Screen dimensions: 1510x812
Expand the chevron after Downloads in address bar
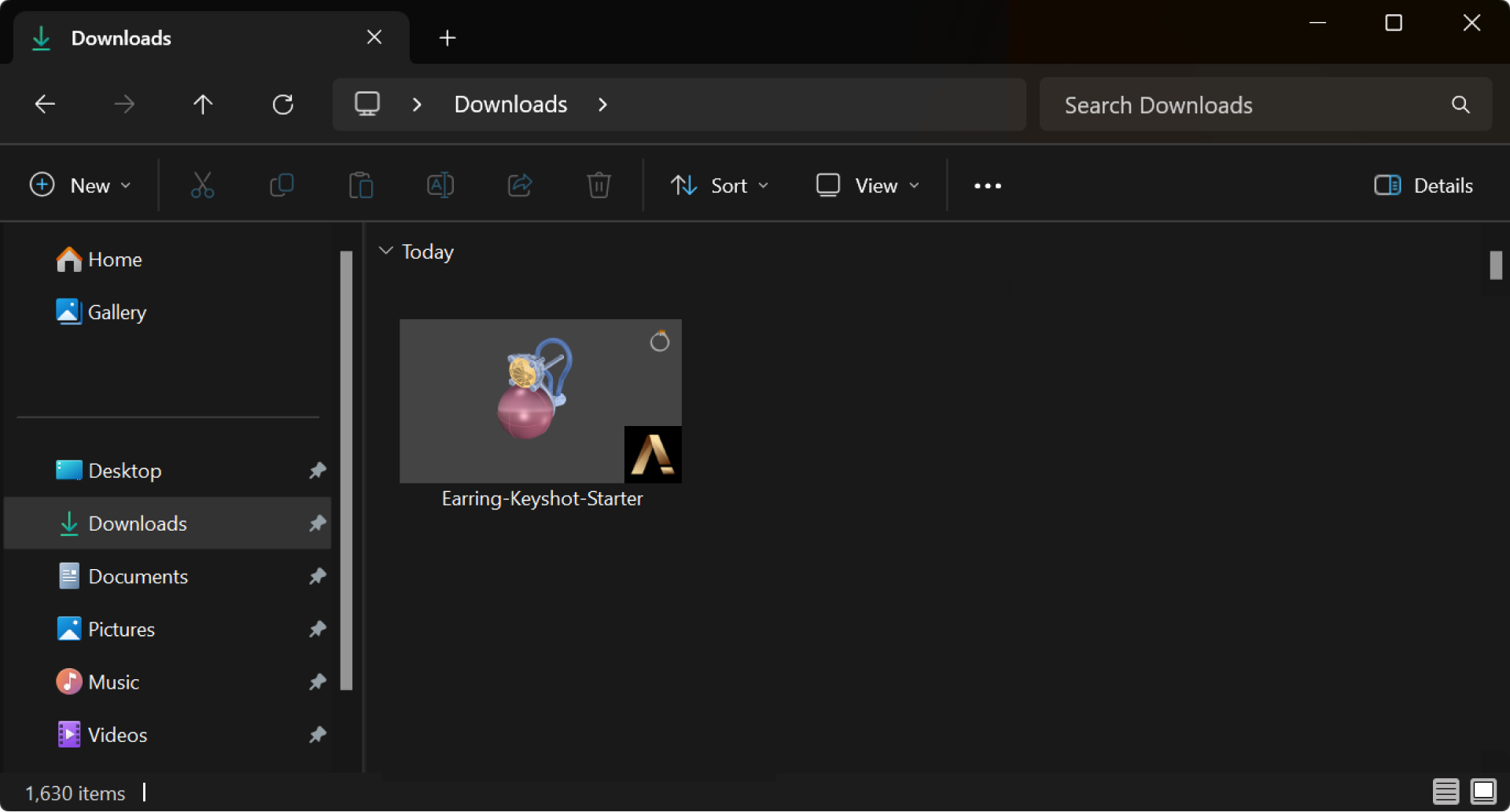(602, 105)
